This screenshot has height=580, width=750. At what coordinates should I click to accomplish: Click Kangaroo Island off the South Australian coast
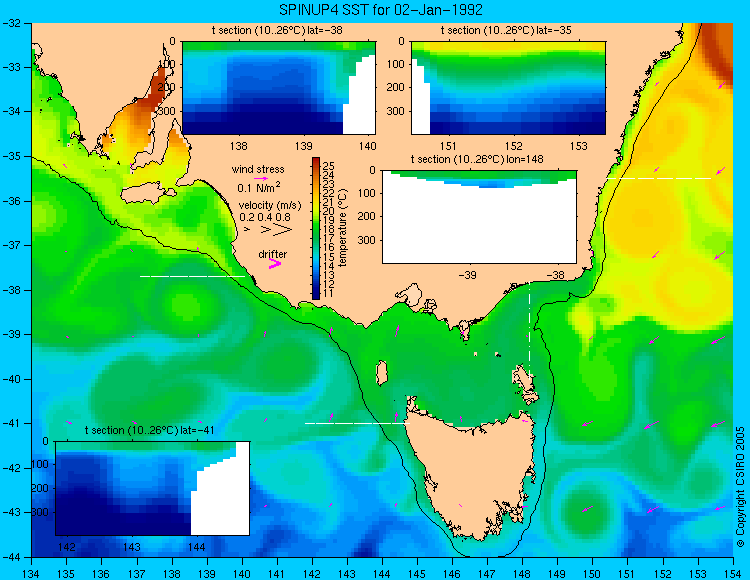tap(147, 195)
